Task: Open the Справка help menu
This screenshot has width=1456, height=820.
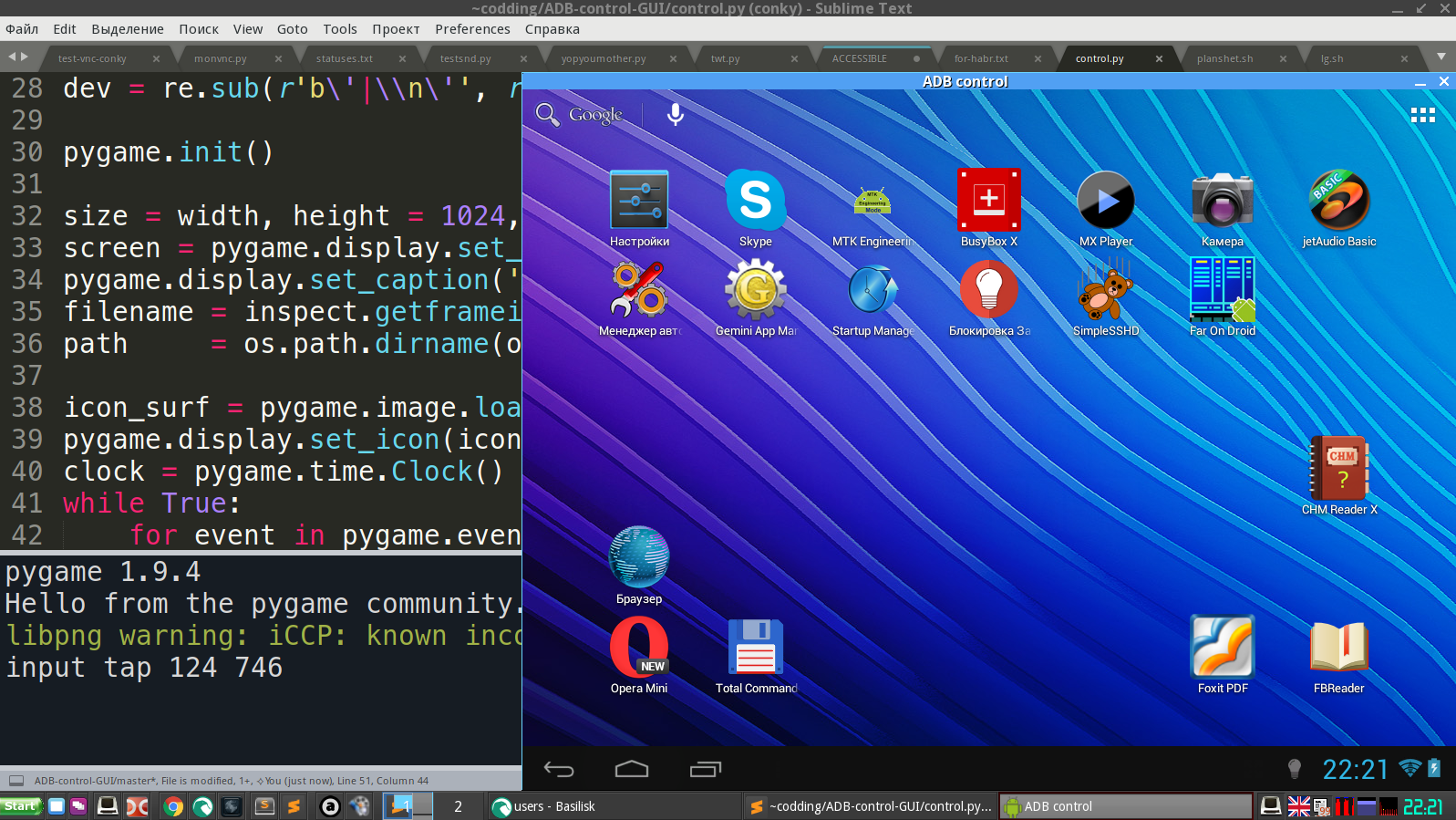Action: coord(552,29)
